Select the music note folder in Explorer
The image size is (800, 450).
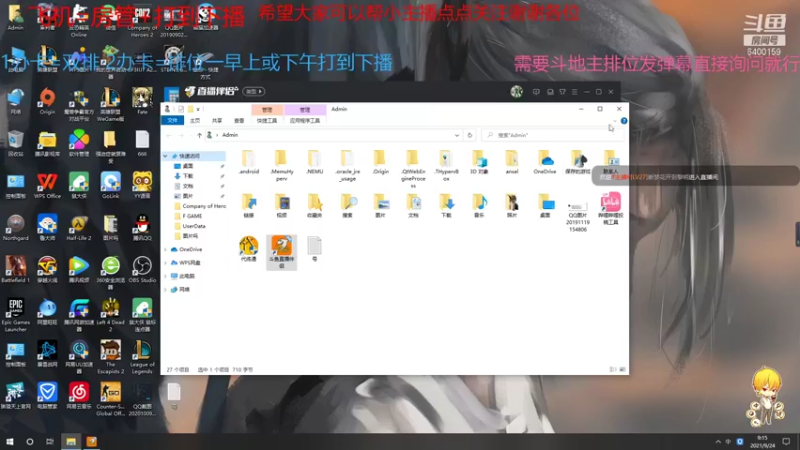pyautogui.click(x=479, y=206)
